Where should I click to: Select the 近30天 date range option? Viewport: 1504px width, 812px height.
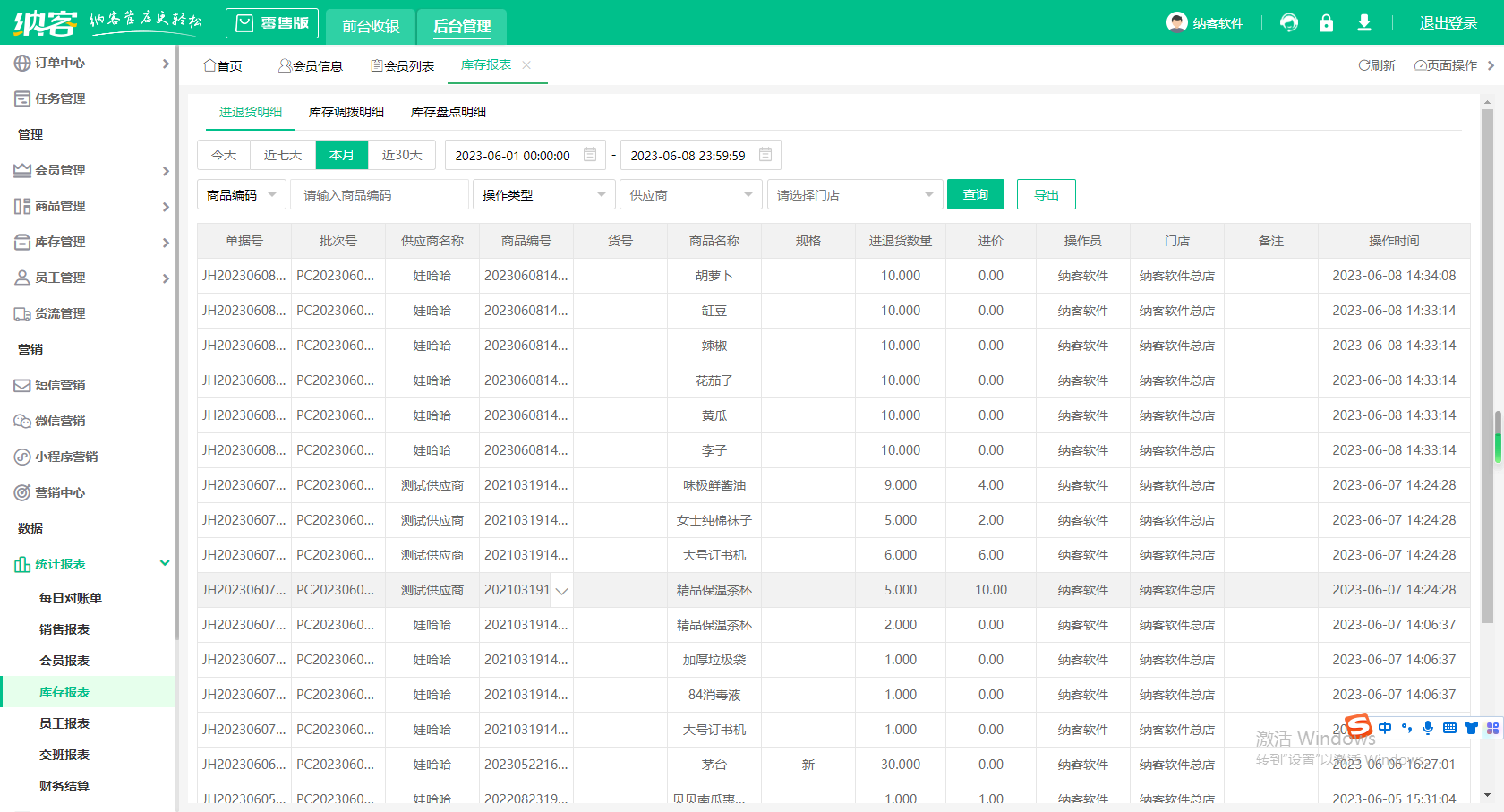click(402, 155)
